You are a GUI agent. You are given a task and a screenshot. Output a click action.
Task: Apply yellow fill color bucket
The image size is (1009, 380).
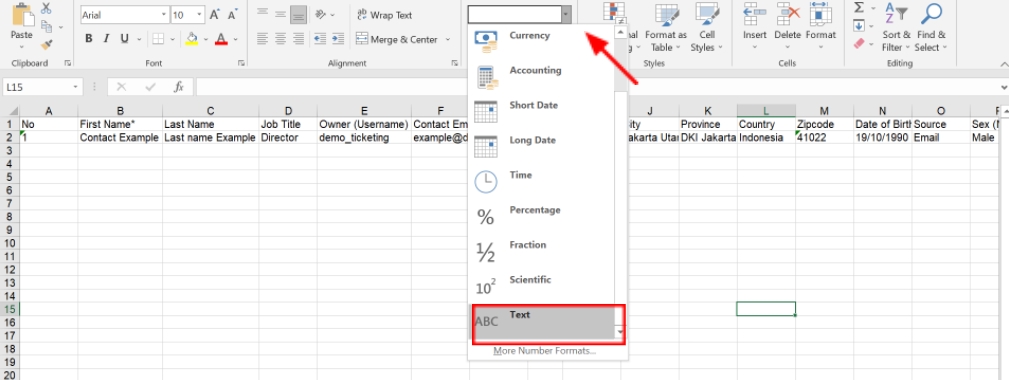pyautogui.click(x=191, y=39)
